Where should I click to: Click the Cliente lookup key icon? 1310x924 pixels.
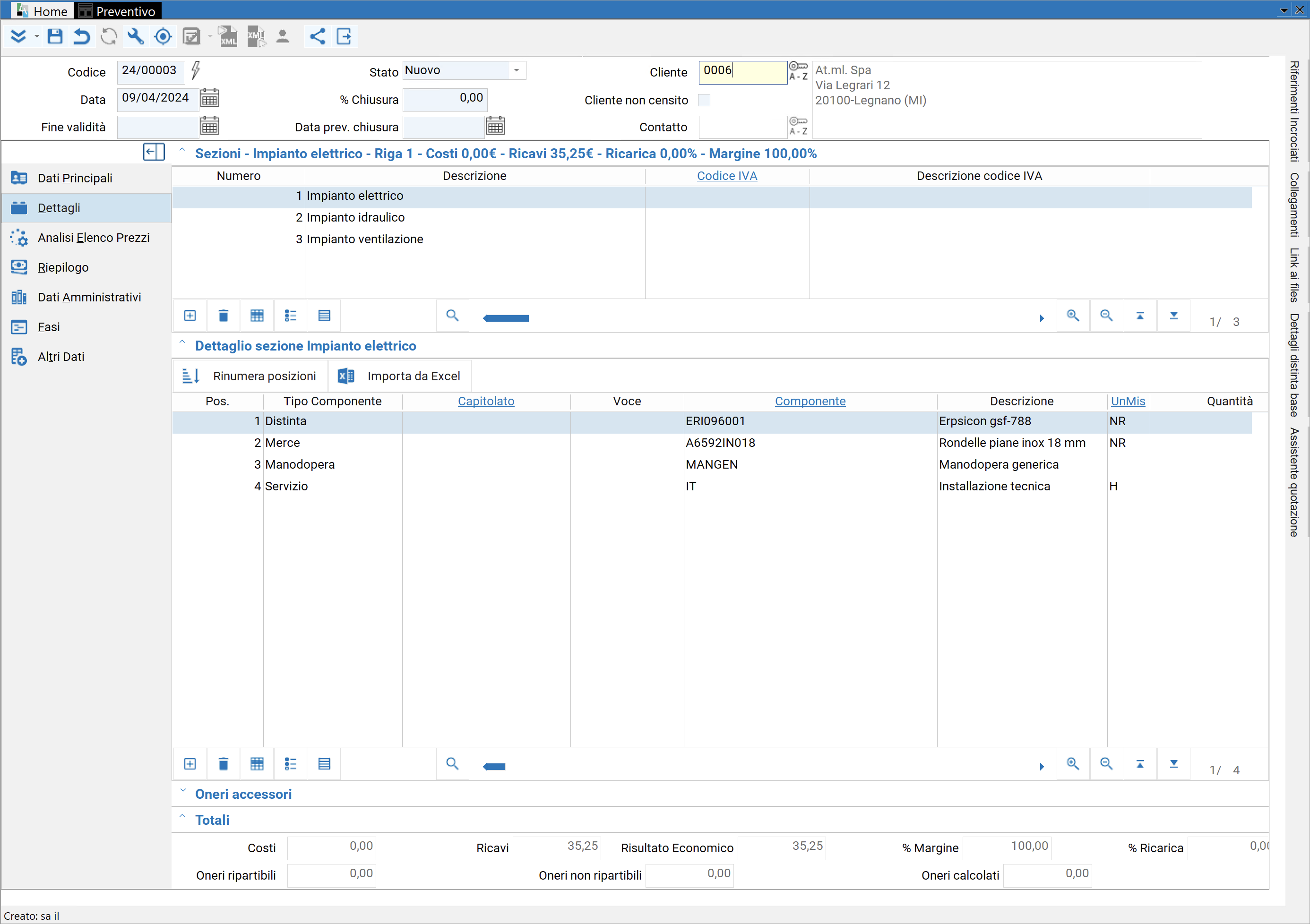(798, 71)
